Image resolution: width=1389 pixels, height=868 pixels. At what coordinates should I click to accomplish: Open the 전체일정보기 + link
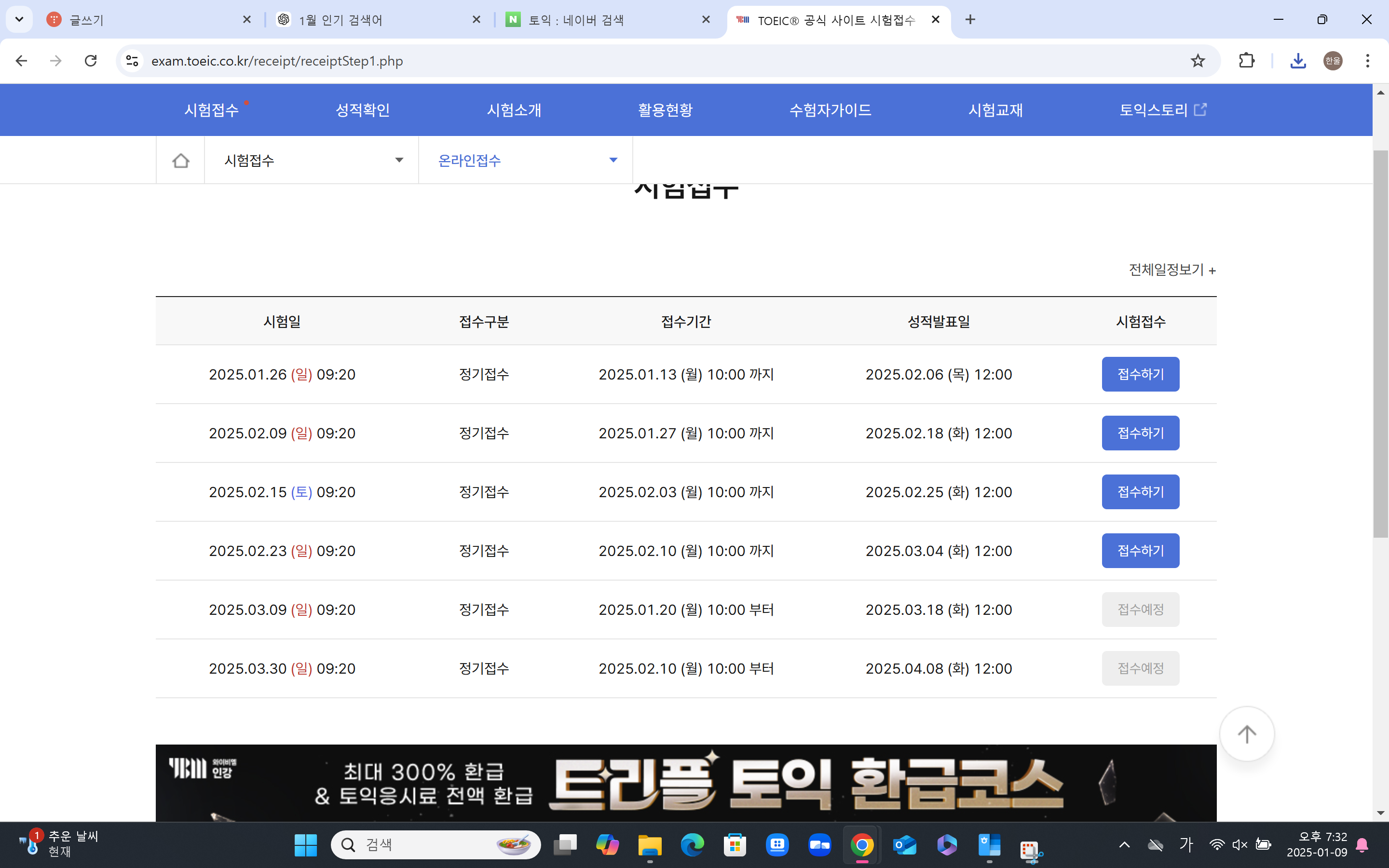coord(1171,270)
